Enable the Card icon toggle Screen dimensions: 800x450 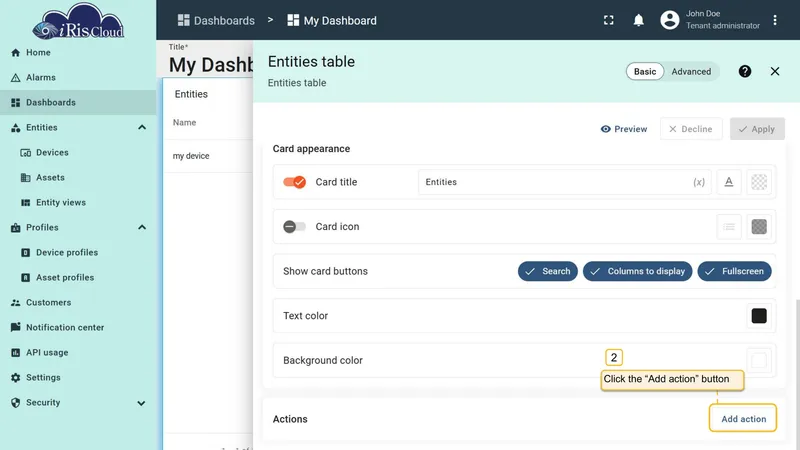(294, 227)
